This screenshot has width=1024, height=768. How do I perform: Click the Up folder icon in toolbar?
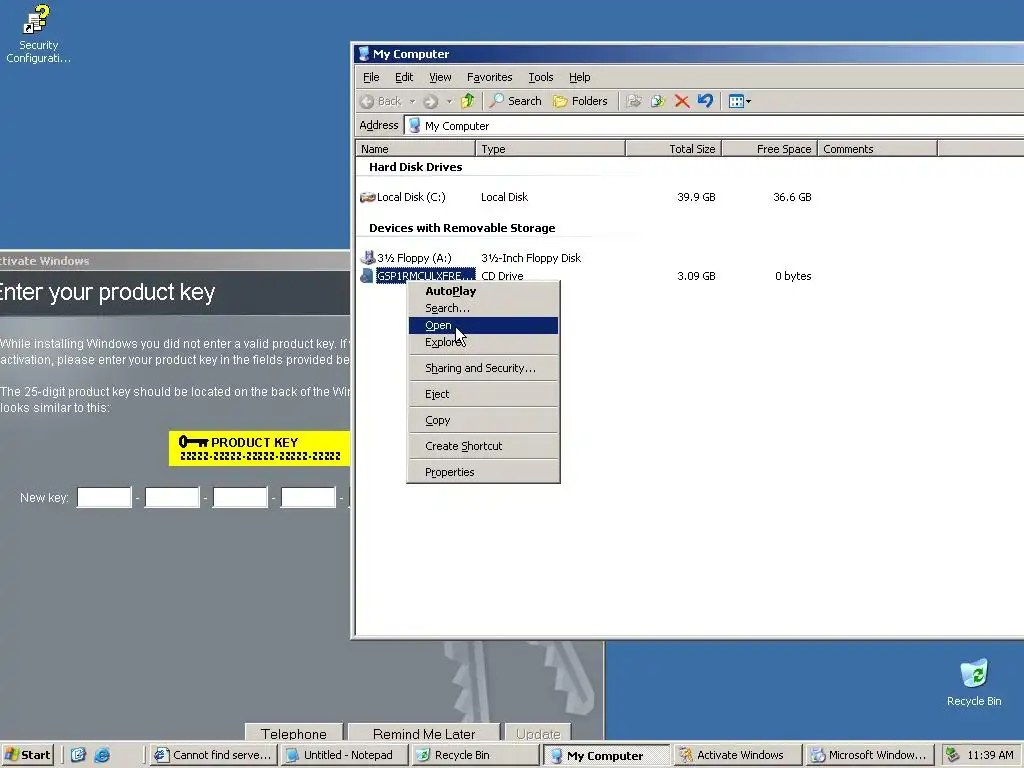pos(468,101)
